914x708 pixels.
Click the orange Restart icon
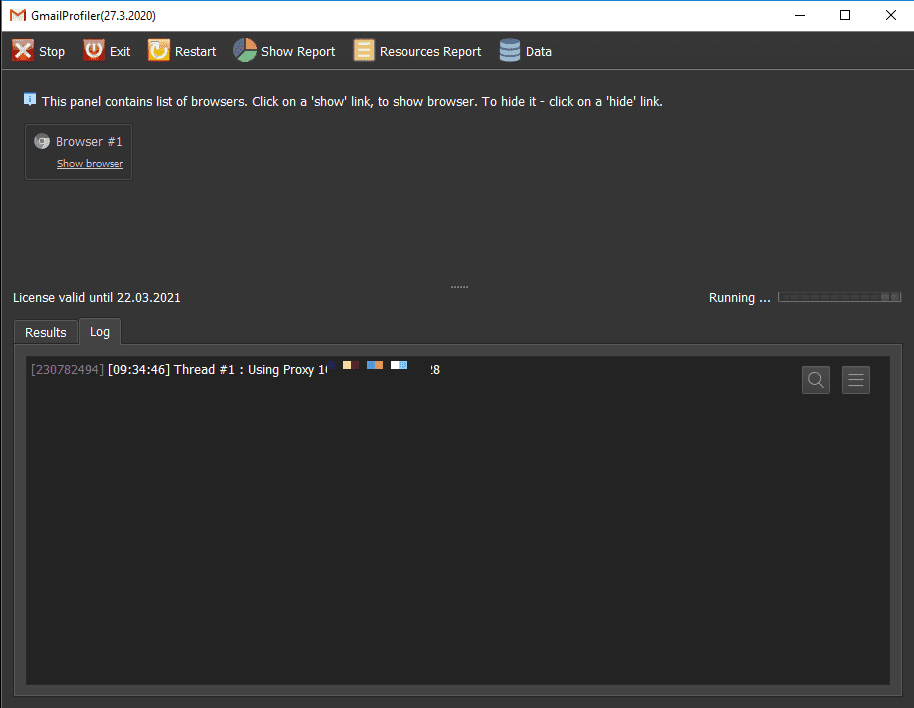[159, 51]
